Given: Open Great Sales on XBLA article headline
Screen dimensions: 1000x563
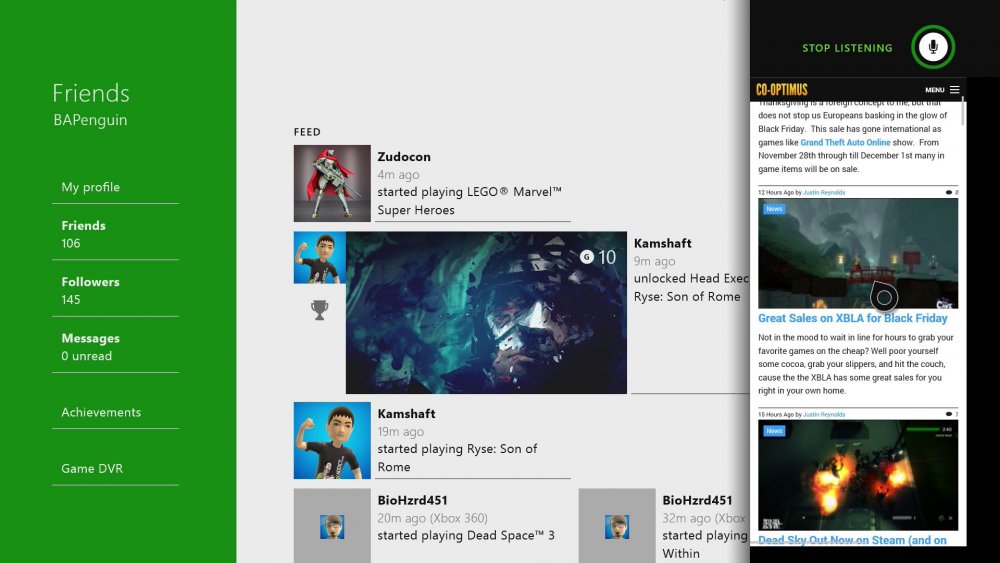Looking at the screenshot, I should [x=852, y=318].
